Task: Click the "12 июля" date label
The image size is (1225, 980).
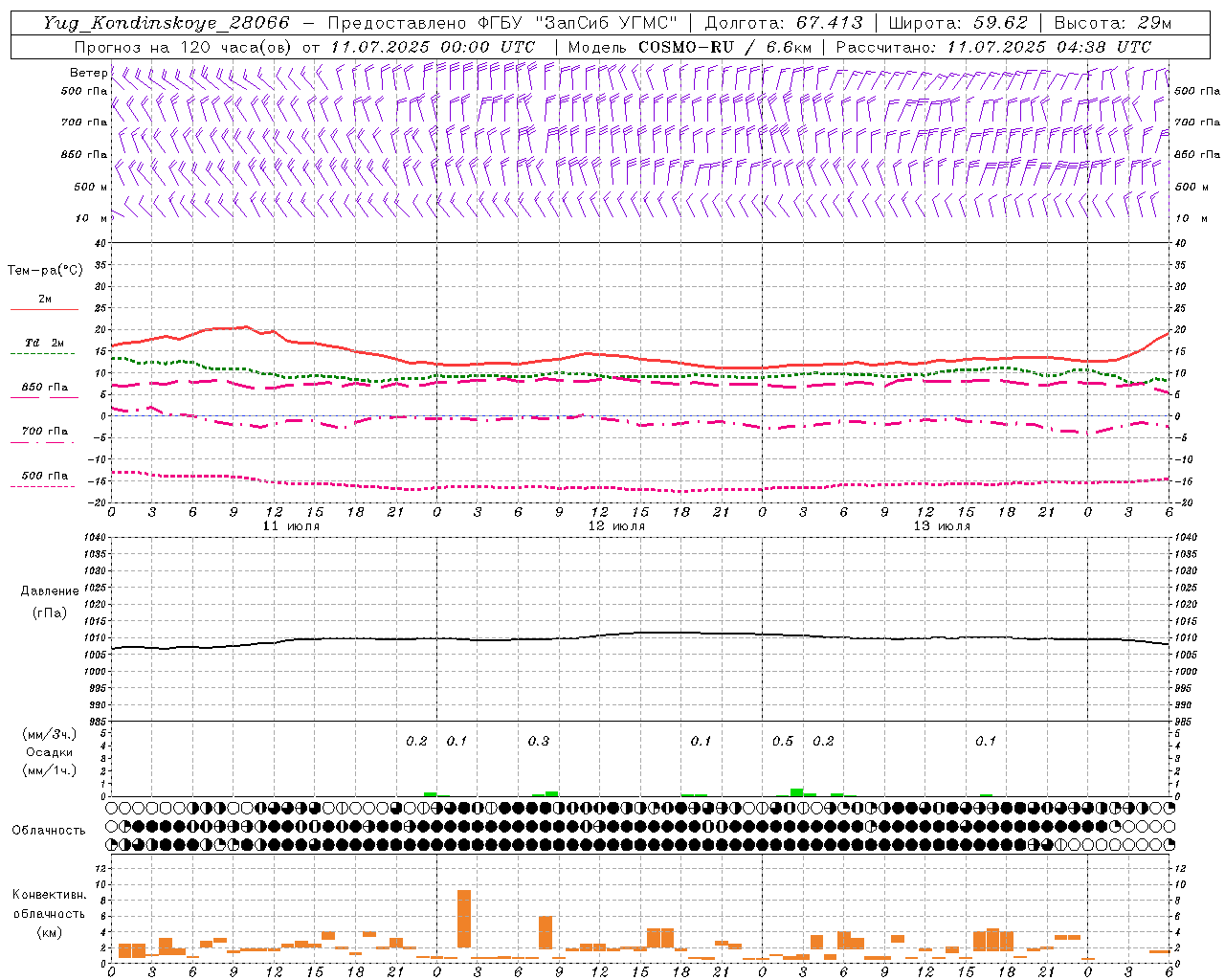Action: click(616, 526)
